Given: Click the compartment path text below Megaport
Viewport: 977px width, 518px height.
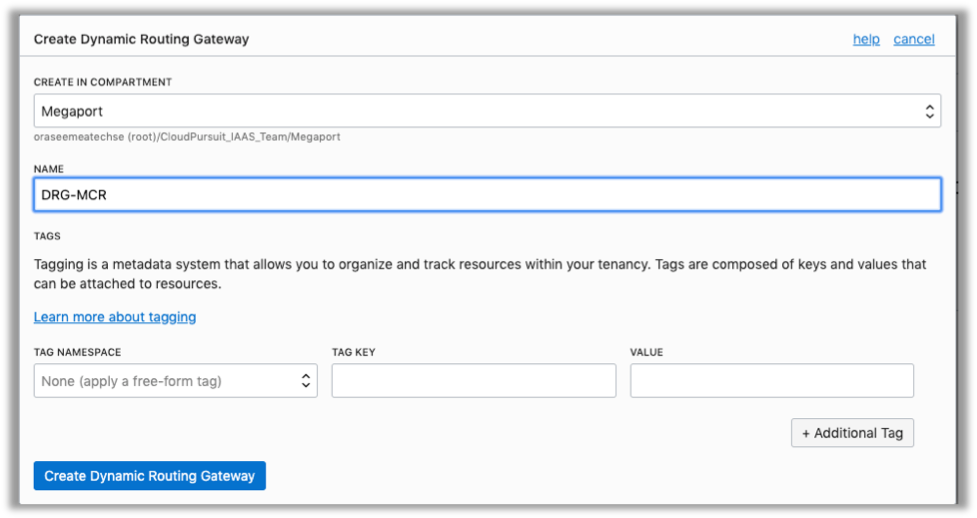Looking at the screenshot, I should [187, 136].
